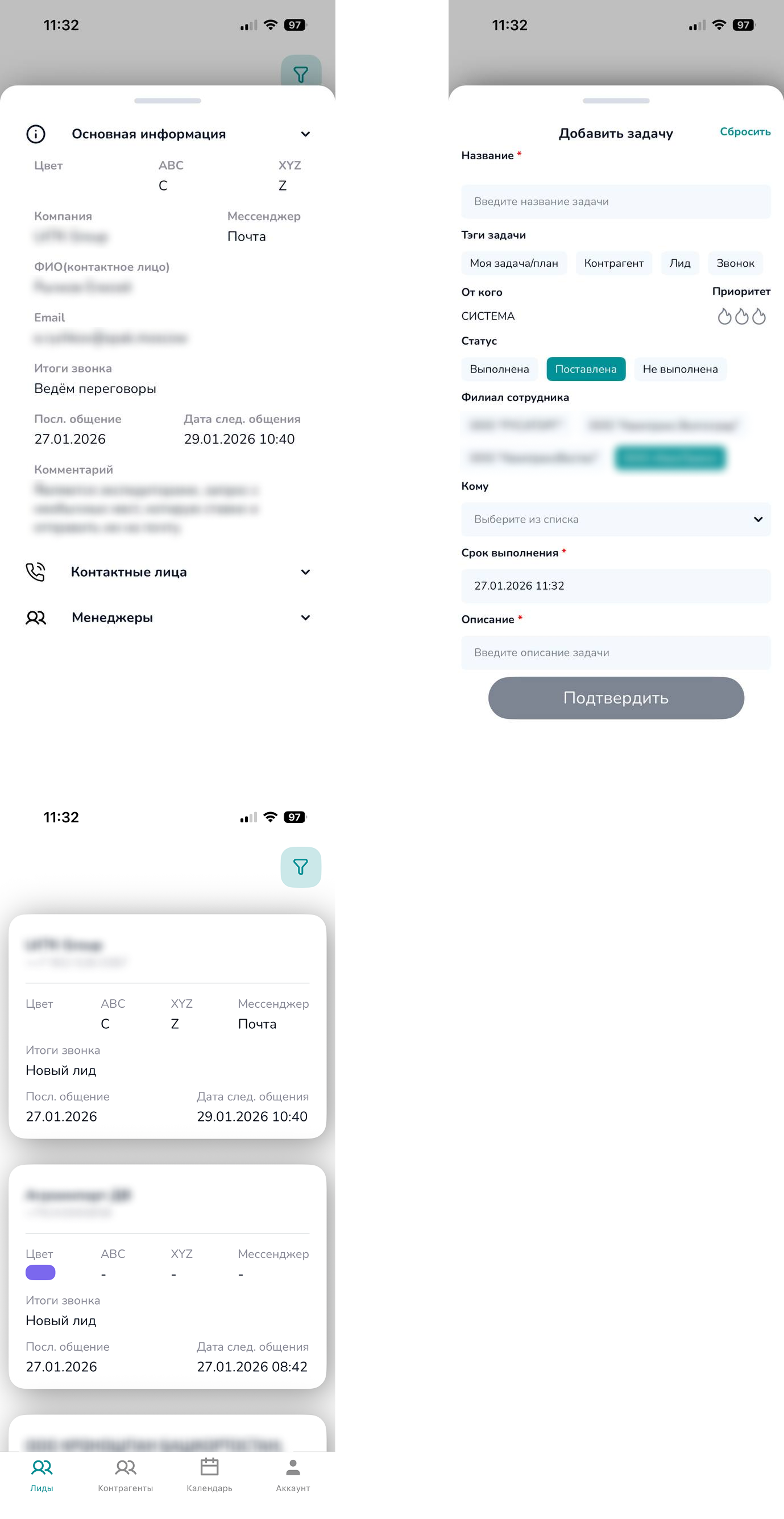Open the Аккаунт profile tab icon
The image size is (784, 1519).
tap(293, 1466)
